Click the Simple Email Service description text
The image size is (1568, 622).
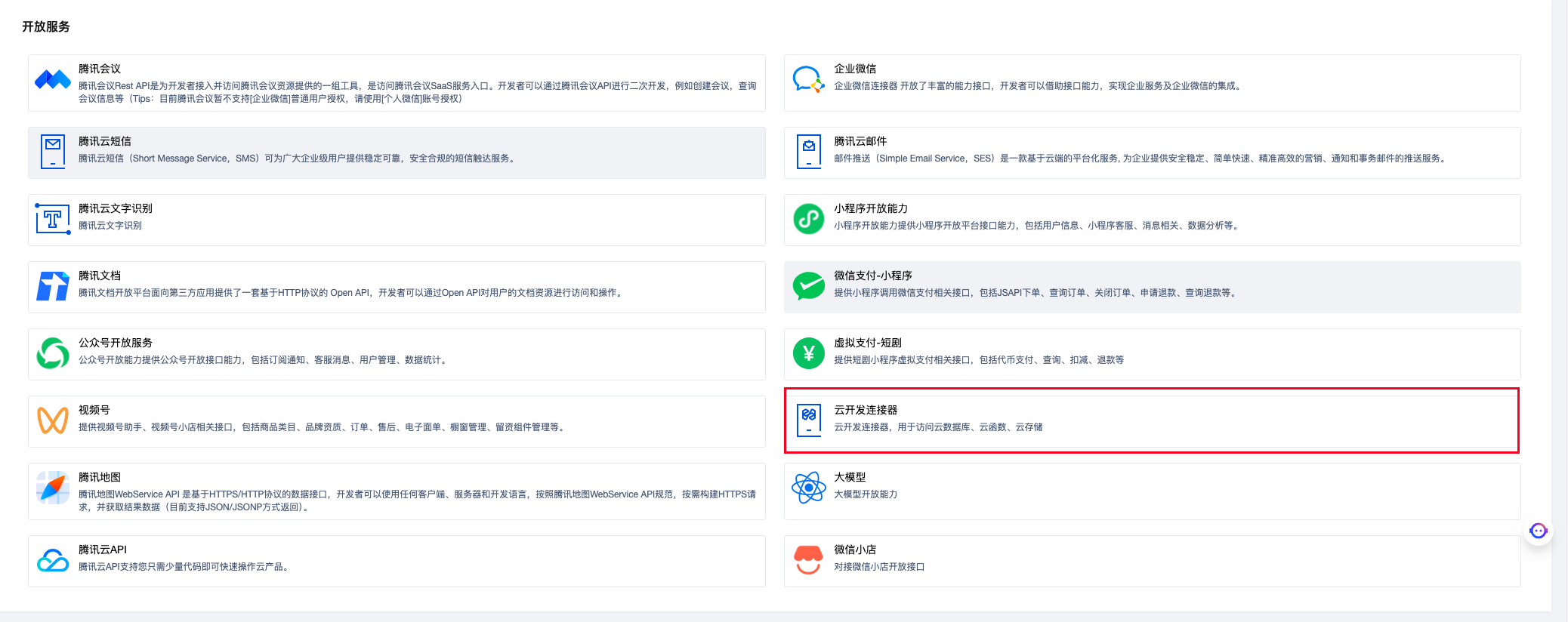[1141, 159]
